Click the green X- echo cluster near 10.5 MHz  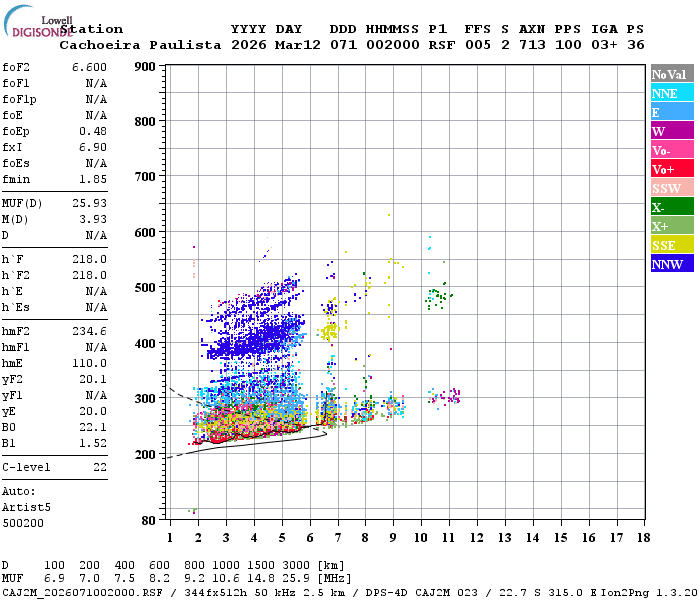[438, 298]
